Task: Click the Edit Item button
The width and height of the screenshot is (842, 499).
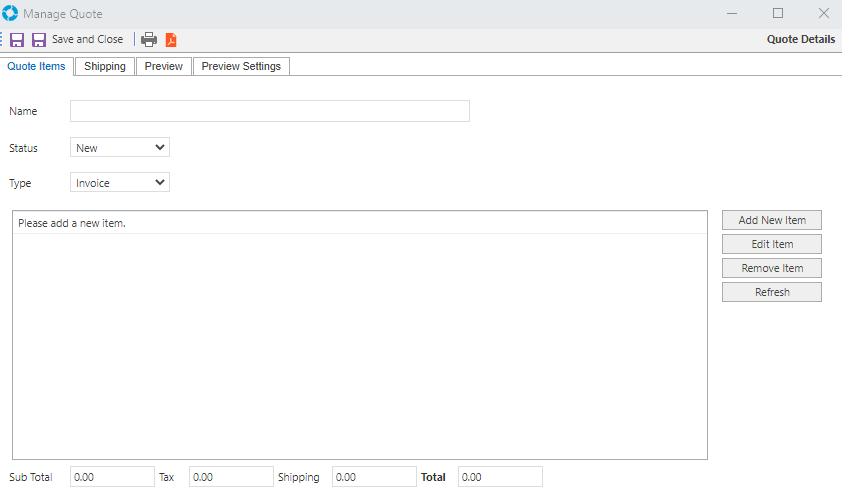Action: point(771,244)
